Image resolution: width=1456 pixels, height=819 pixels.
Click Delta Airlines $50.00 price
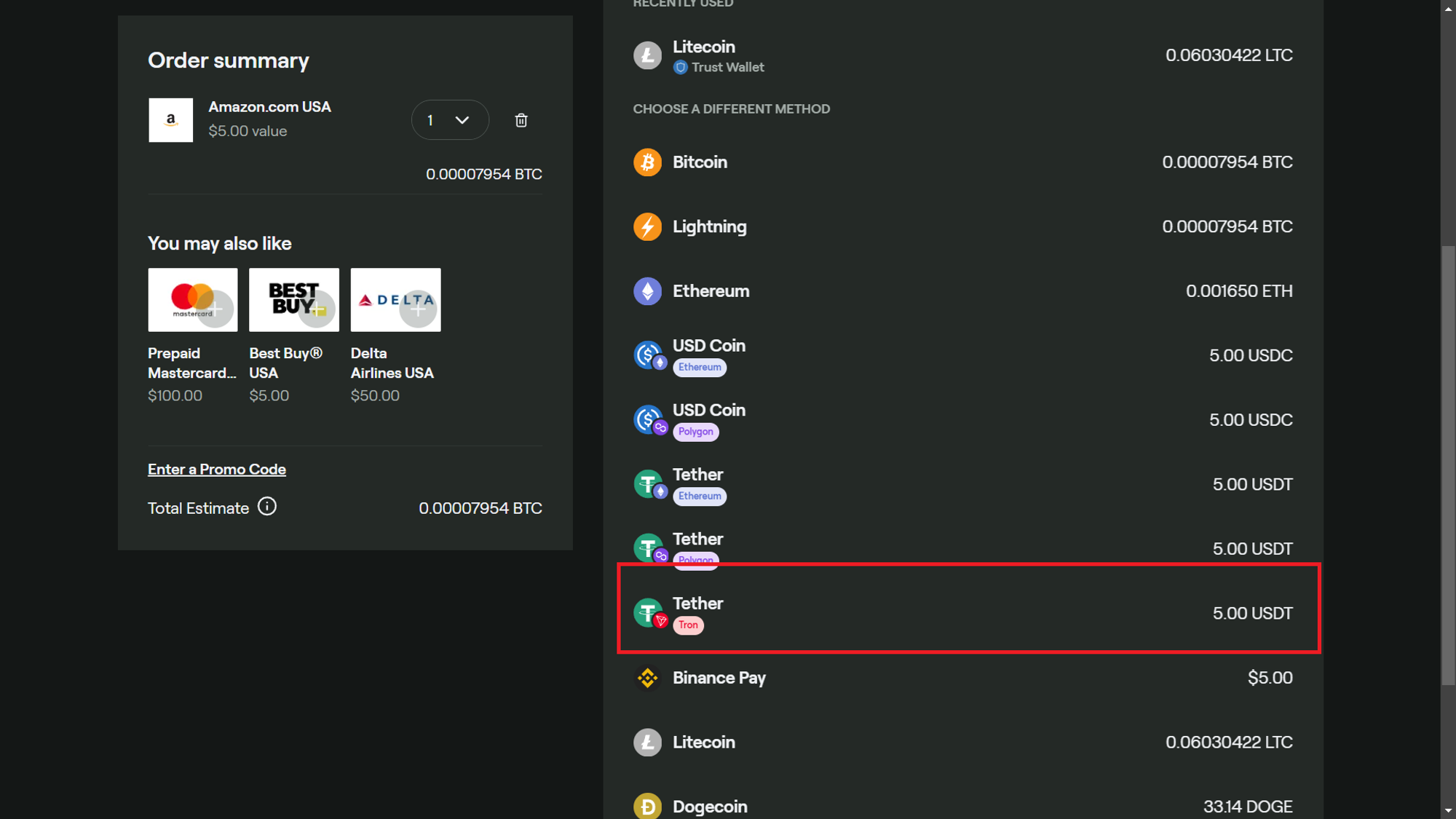click(375, 395)
